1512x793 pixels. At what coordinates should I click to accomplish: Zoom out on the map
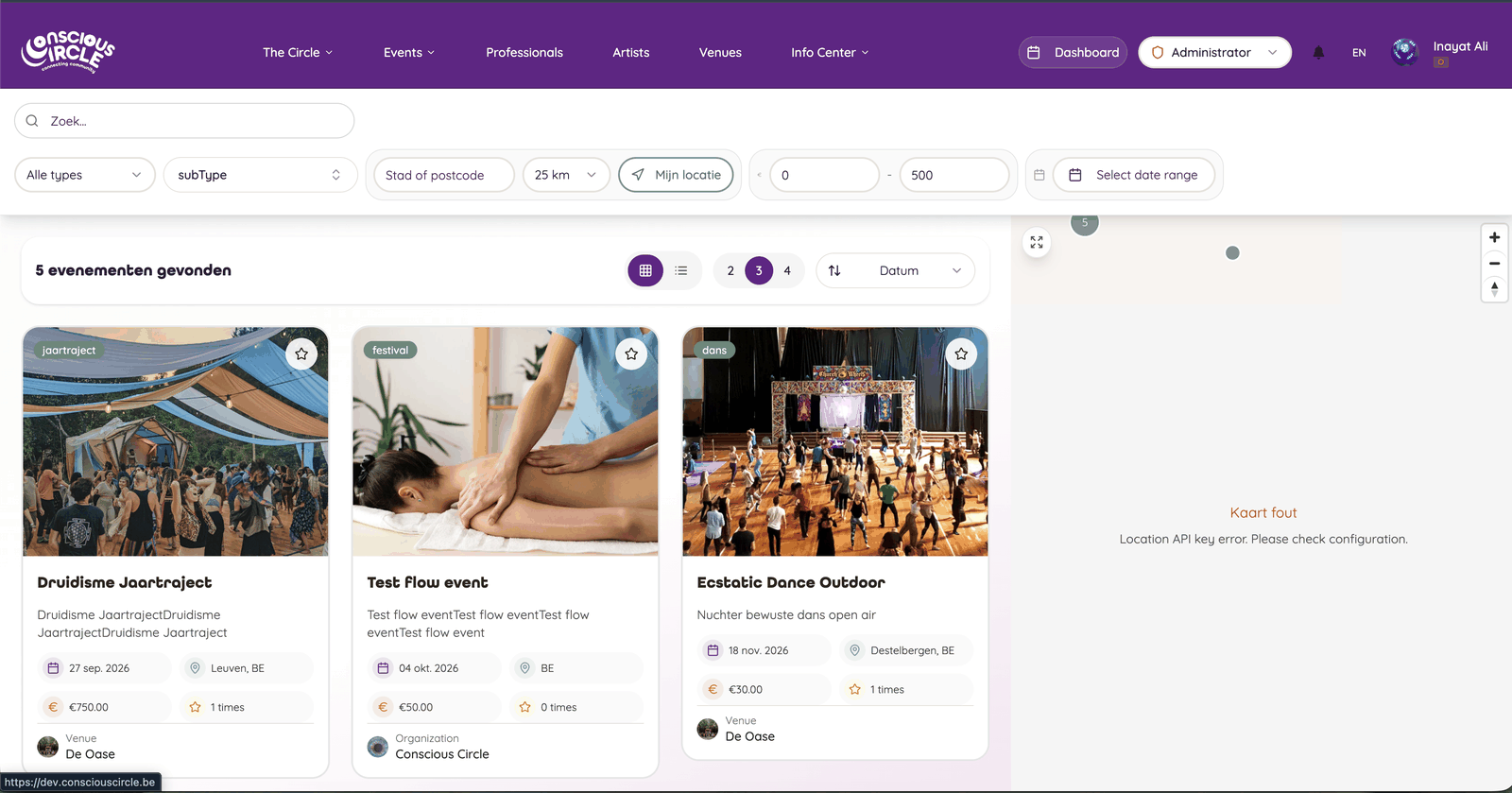pyautogui.click(x=1494, y=263)
